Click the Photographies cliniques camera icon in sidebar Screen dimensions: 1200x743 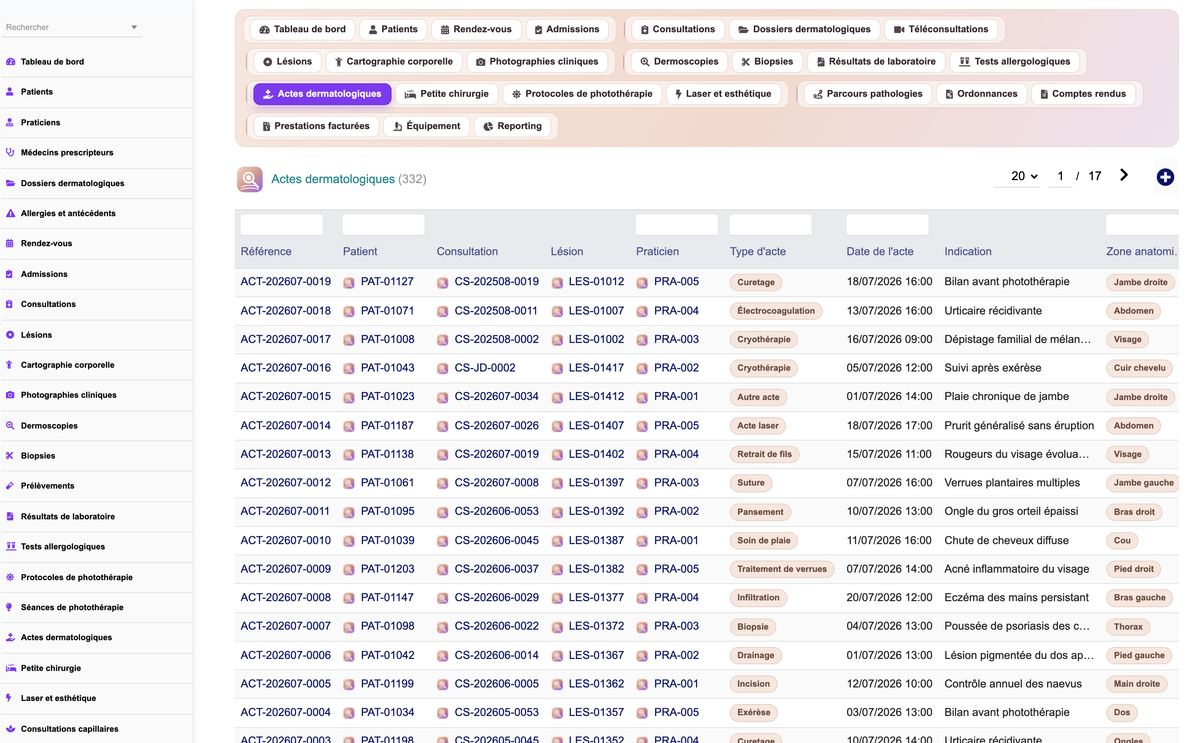pos(10,395)
